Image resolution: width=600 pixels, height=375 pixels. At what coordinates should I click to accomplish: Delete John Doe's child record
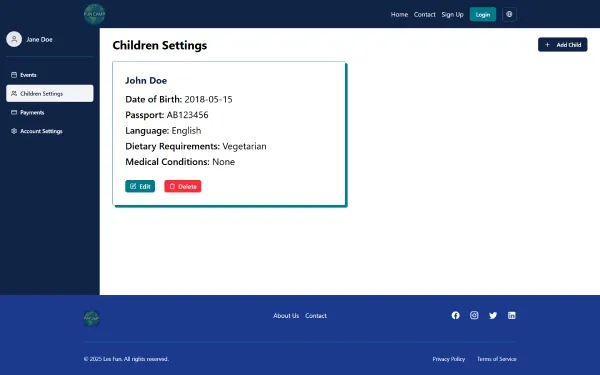tap(183, 186)
